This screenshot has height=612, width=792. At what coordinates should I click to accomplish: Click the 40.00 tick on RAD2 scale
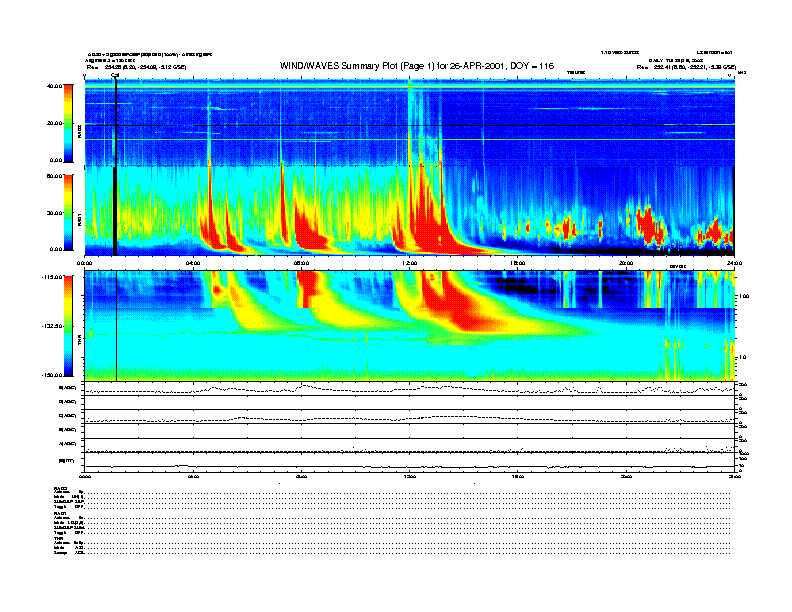(54, 86)
